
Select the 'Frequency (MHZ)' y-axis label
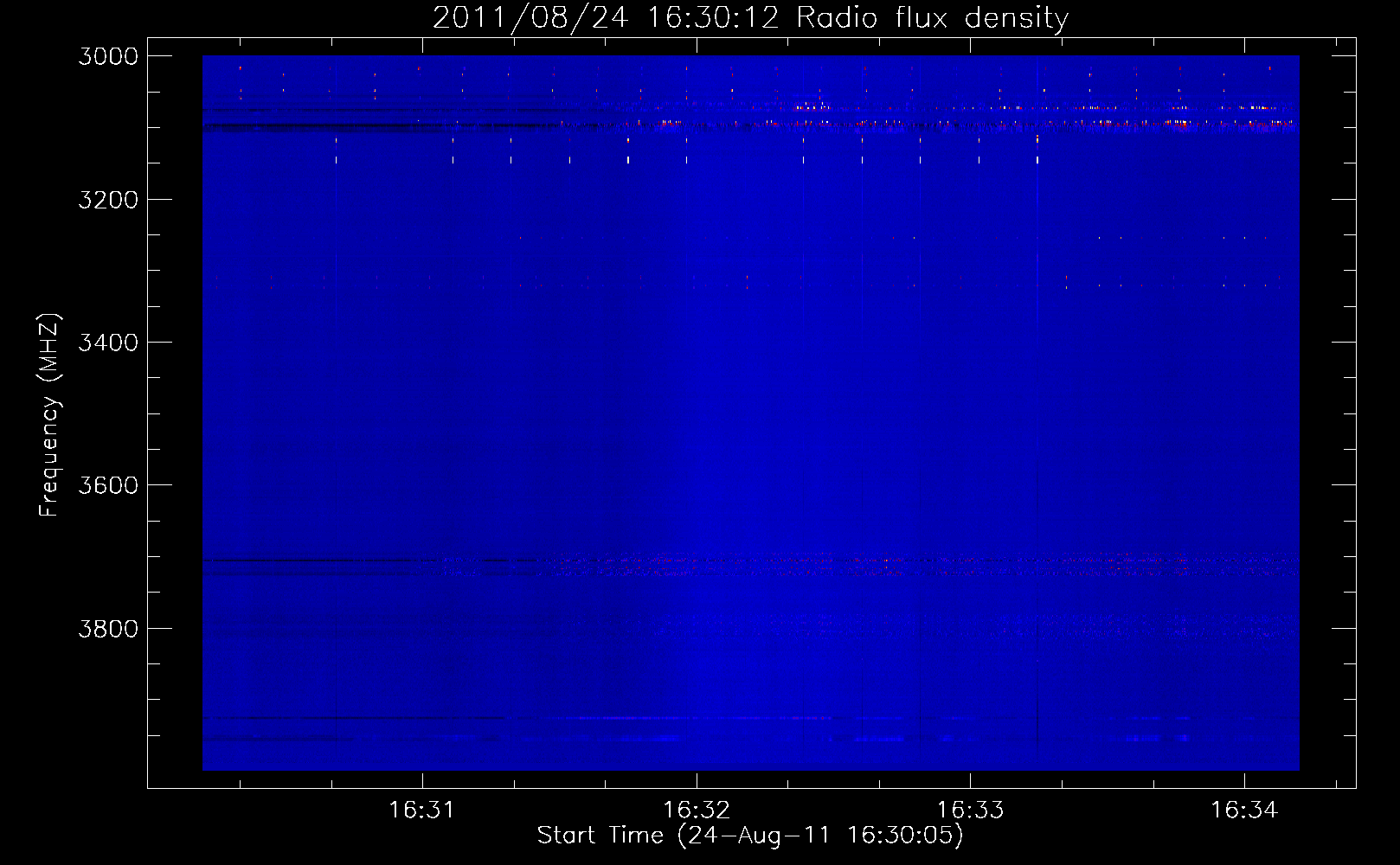point(50,415)
